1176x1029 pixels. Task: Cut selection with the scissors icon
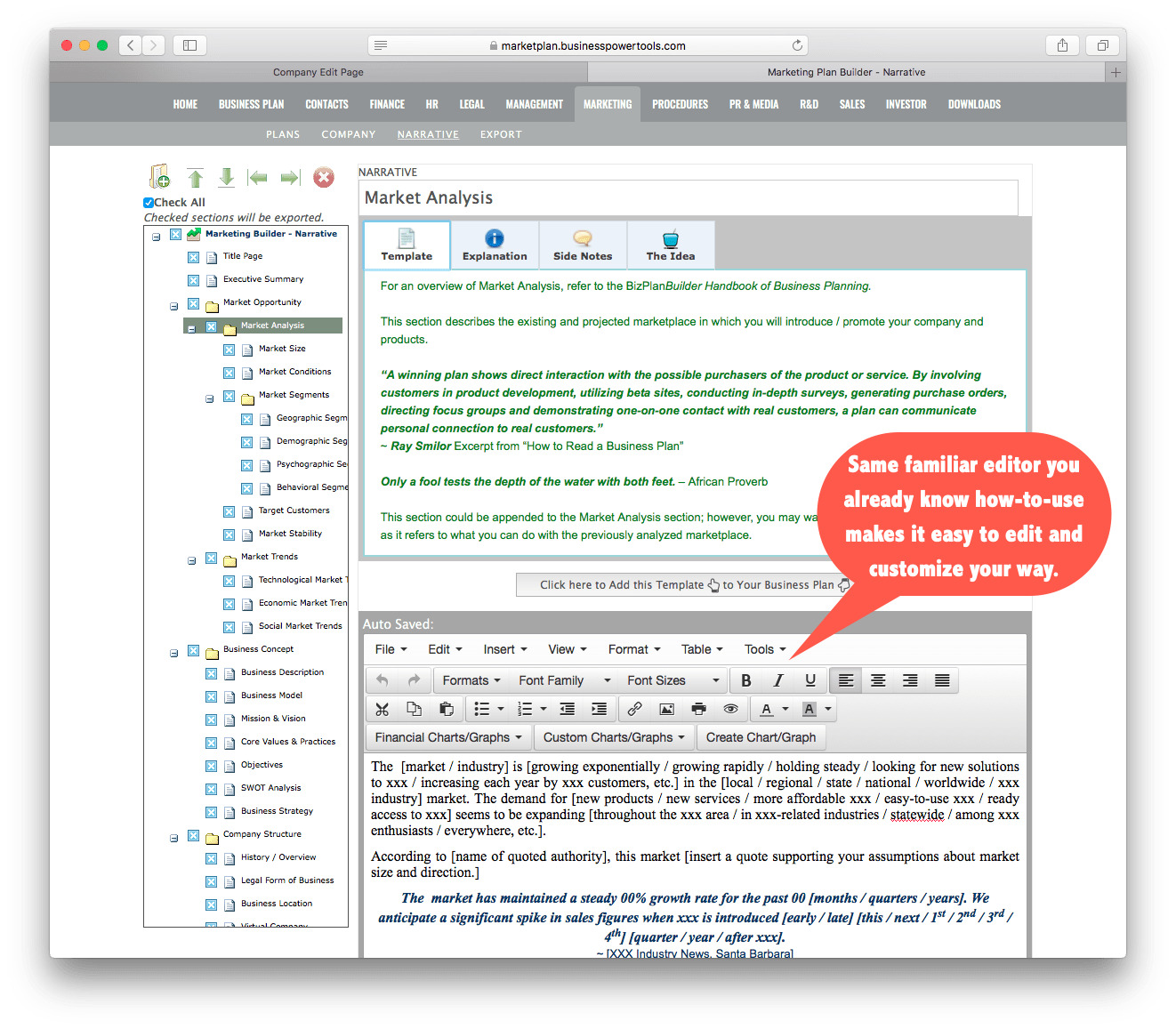(x=383, y=709)
